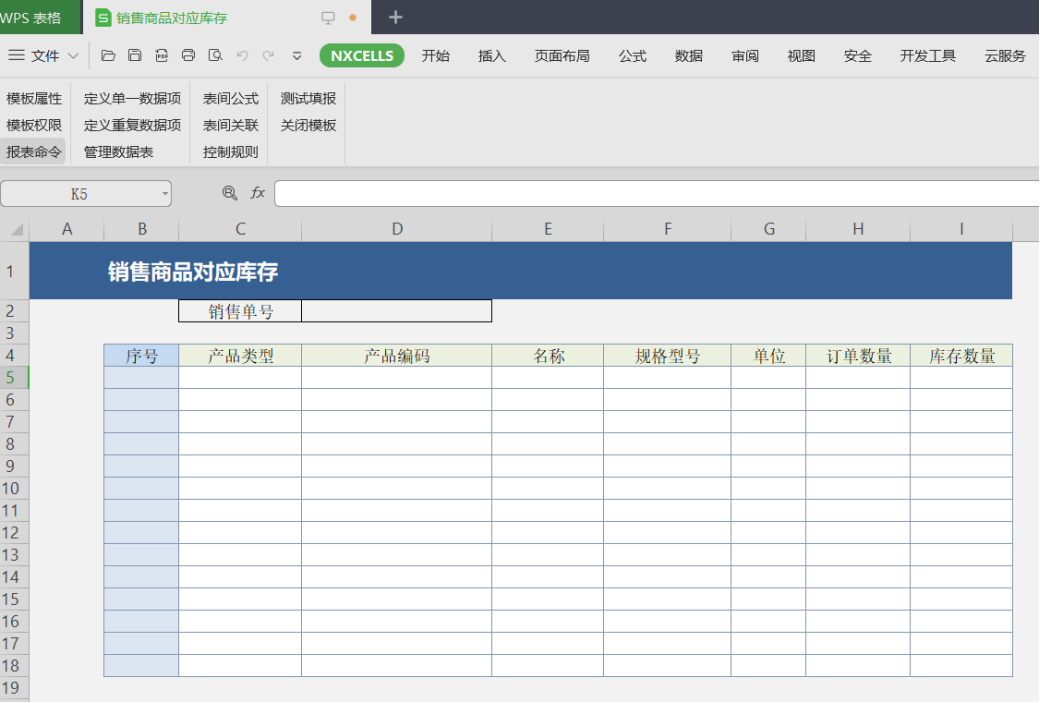Click the Export to PDF icon

(x=161, y=56)
